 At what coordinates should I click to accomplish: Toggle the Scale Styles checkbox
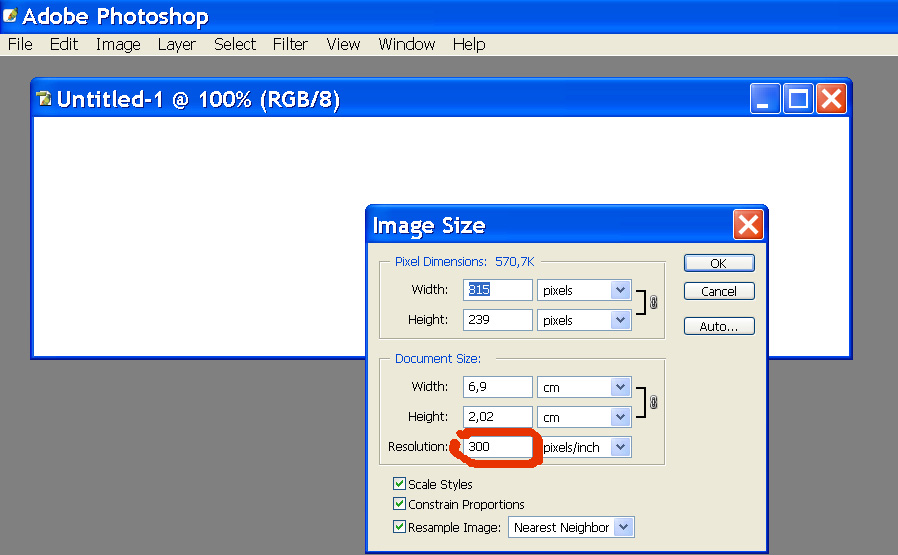(x=399, y=483)
